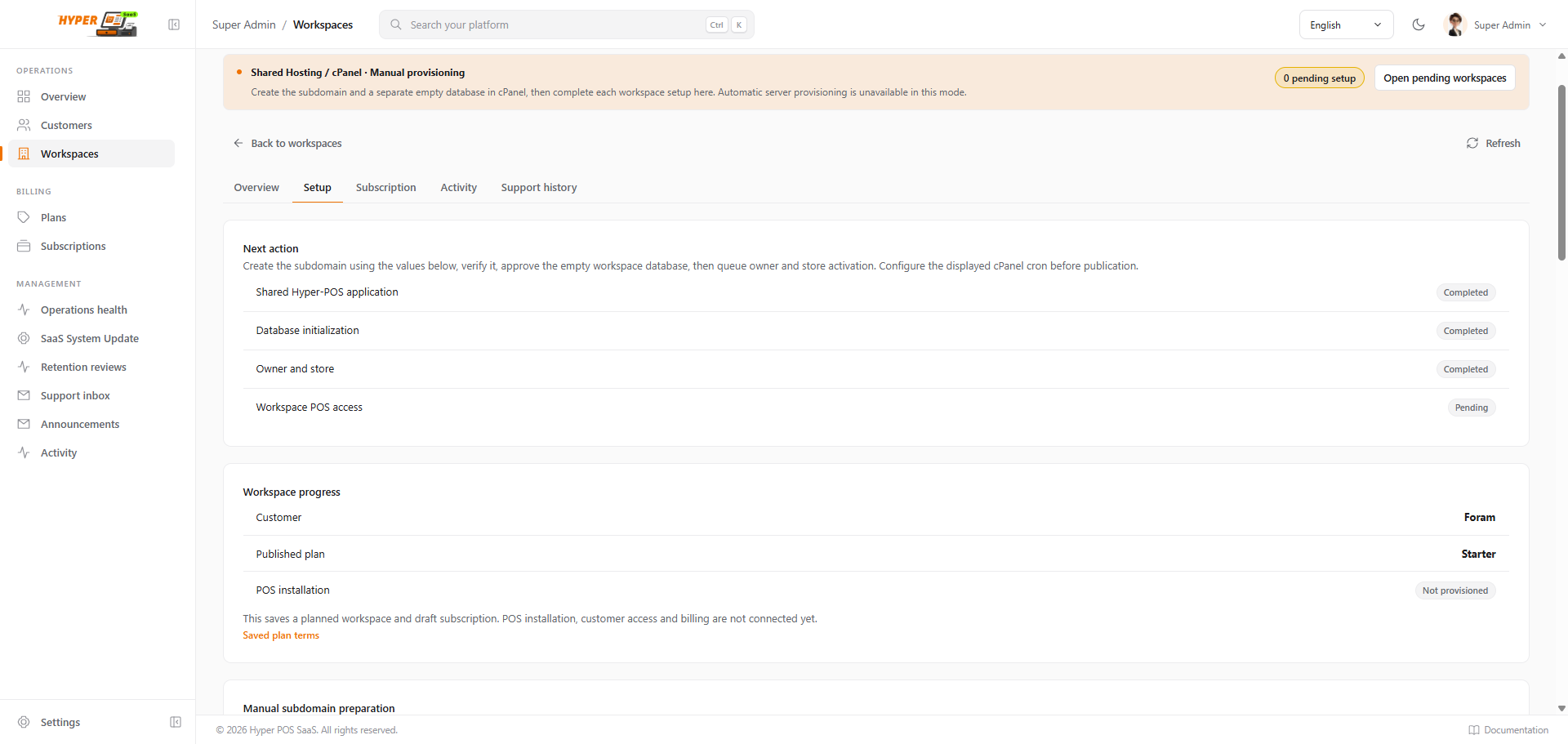The image size is (1568, 744).
Task: Open the Subscription tab
Action: point(385,187)
